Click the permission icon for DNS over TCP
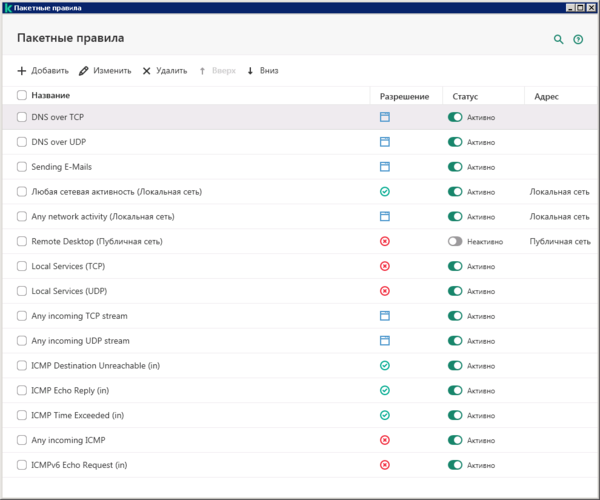This screenshot has width=600, height=500. tap(385, 117)
